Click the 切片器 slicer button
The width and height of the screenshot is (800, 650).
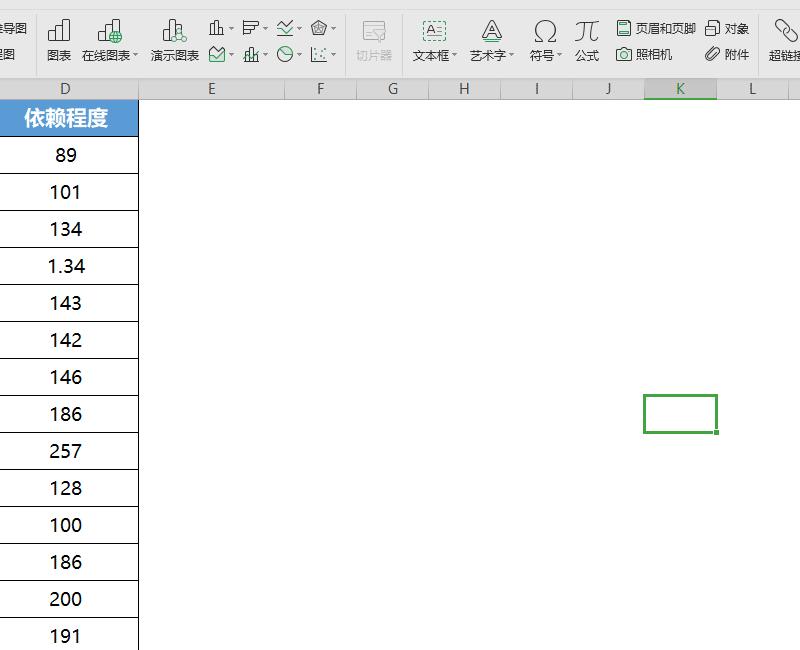pos(374,40)
